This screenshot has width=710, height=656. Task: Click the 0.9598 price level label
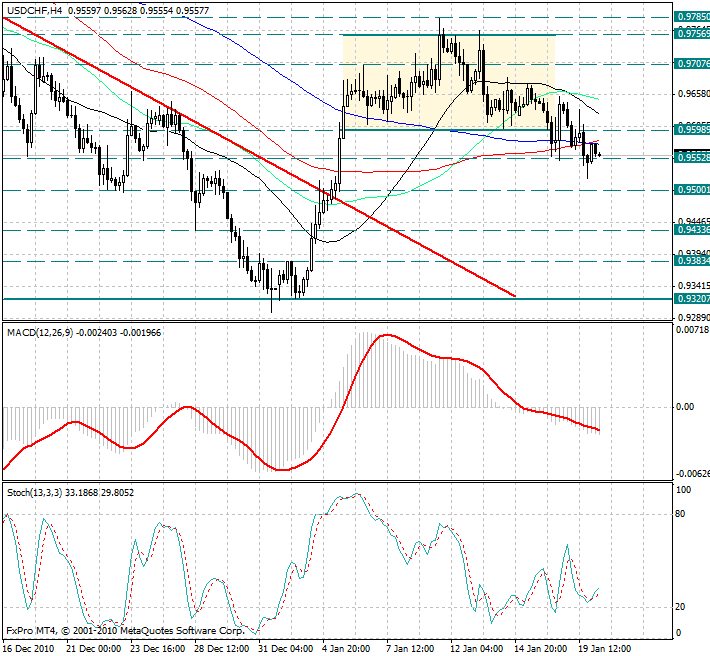(x=692, y=130)
